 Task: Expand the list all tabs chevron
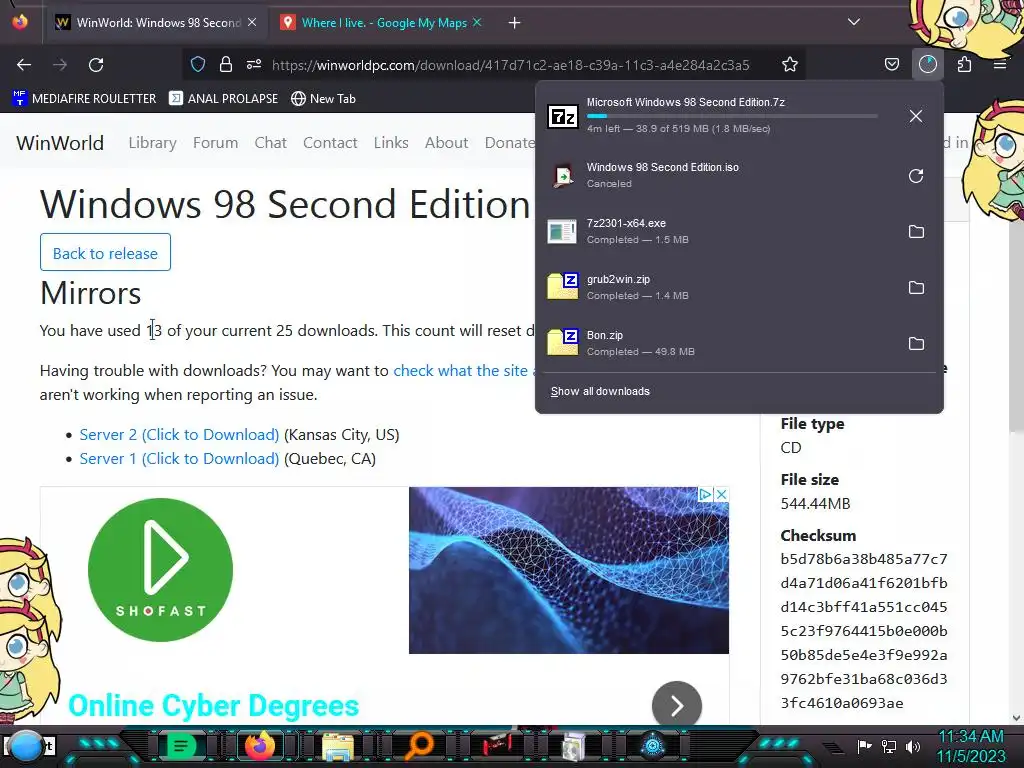854,22
